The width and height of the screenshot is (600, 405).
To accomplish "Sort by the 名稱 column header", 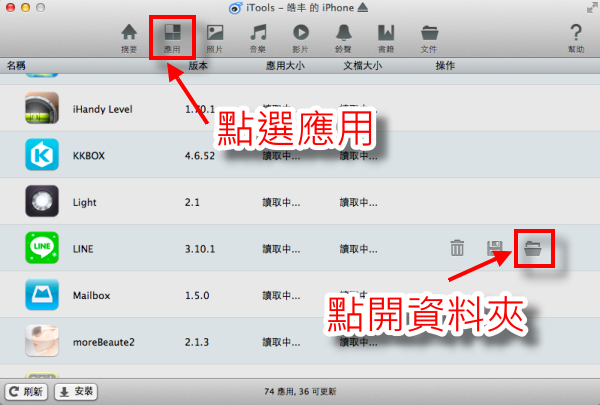I will (x=16, y=66).
